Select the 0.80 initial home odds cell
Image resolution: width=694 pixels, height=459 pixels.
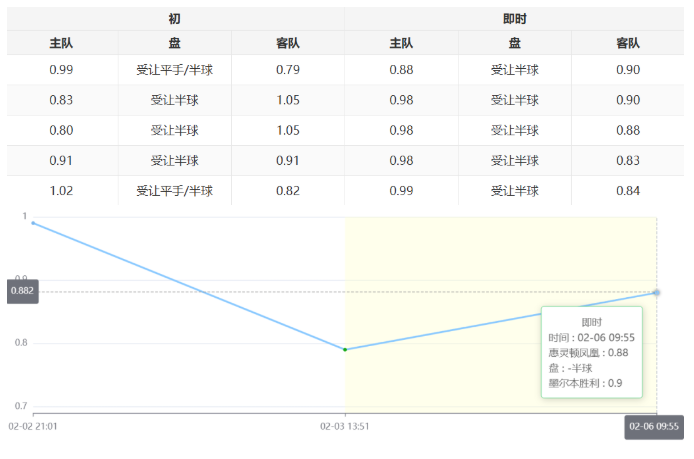[x=61, y=130]
